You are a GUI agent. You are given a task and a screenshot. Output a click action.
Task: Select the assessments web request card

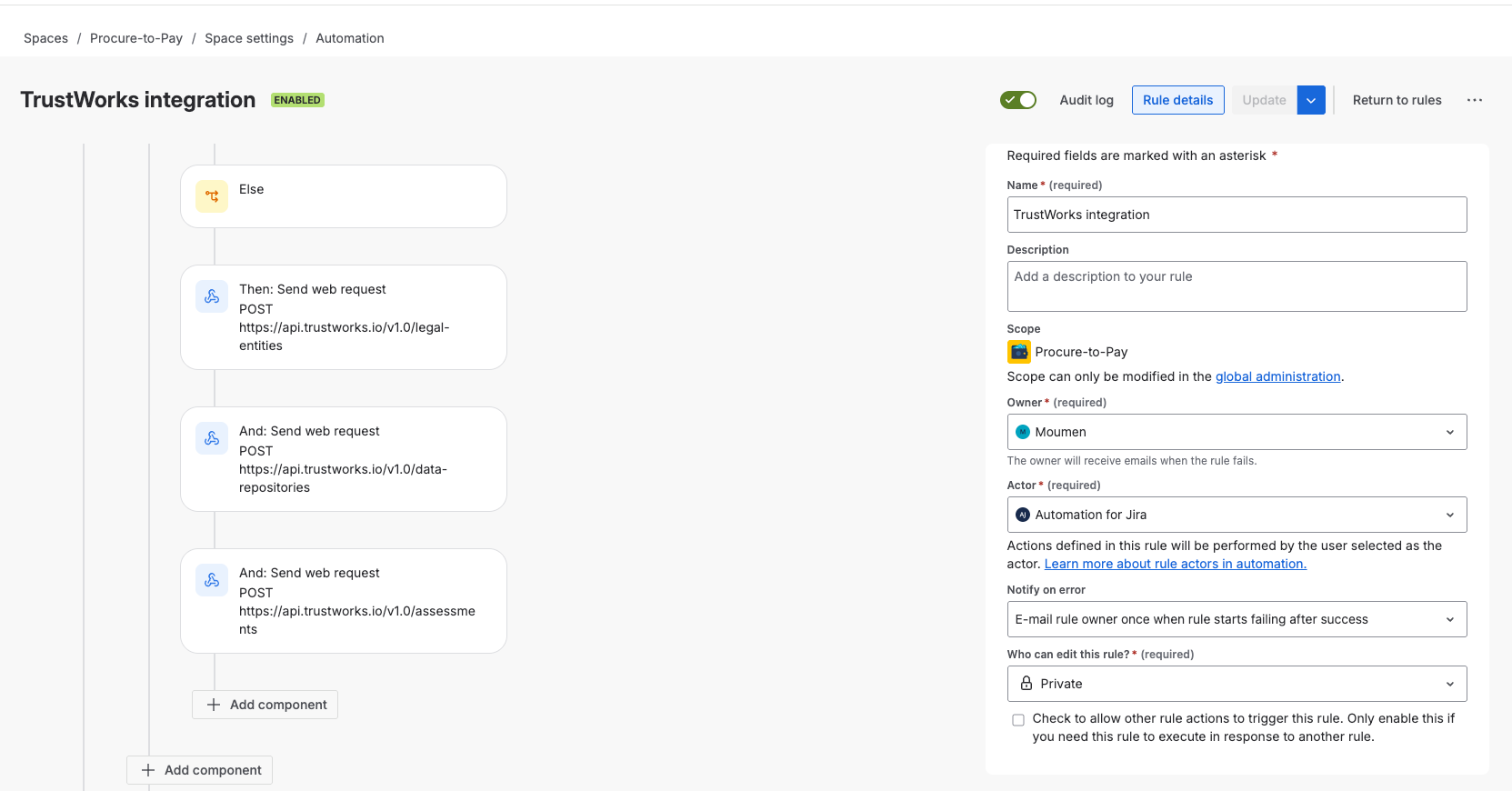pos(344,601)
